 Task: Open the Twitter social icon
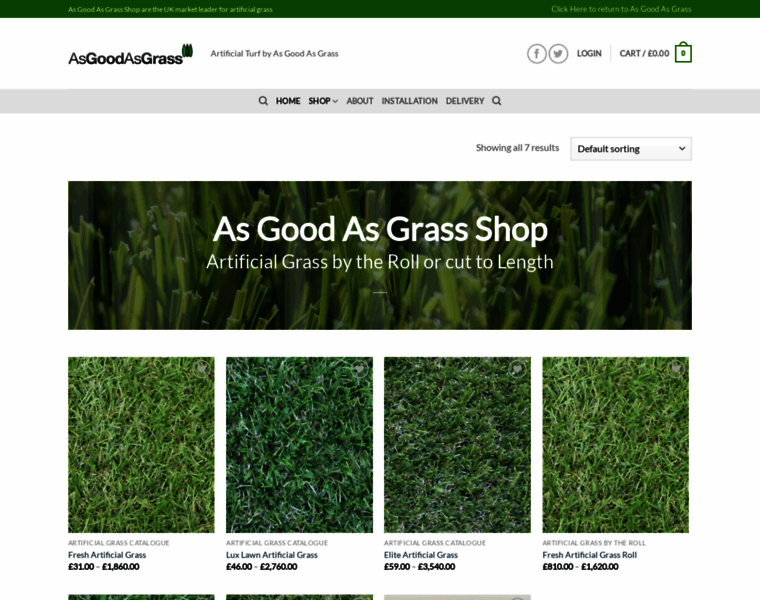pos(558,54)
